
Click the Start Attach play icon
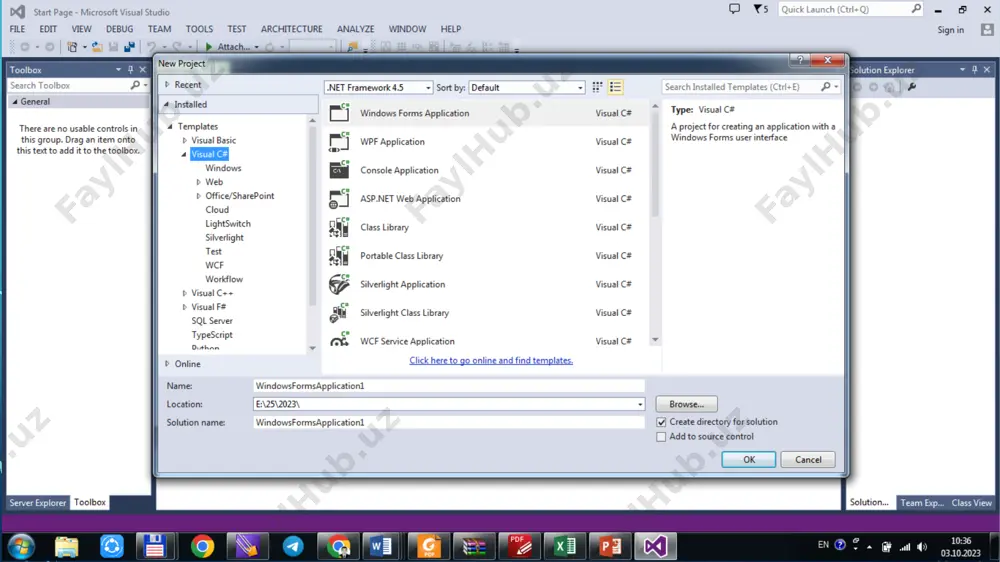point(209,47)
